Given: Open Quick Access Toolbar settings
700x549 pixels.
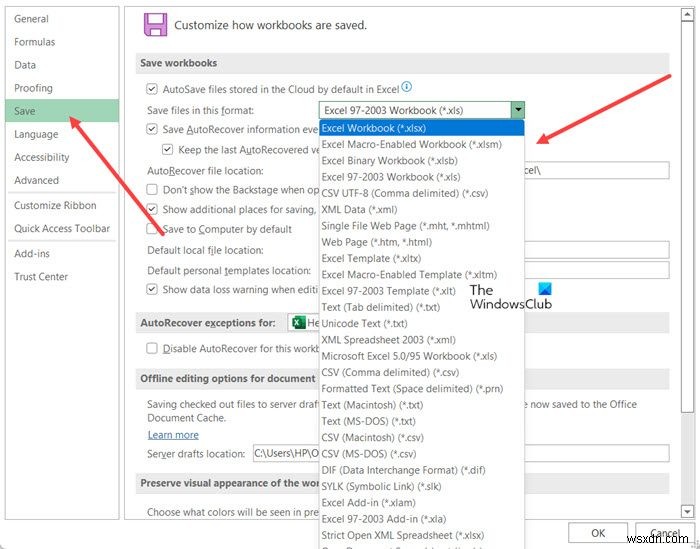Looking at the screenshot, I should coord(62,229).
